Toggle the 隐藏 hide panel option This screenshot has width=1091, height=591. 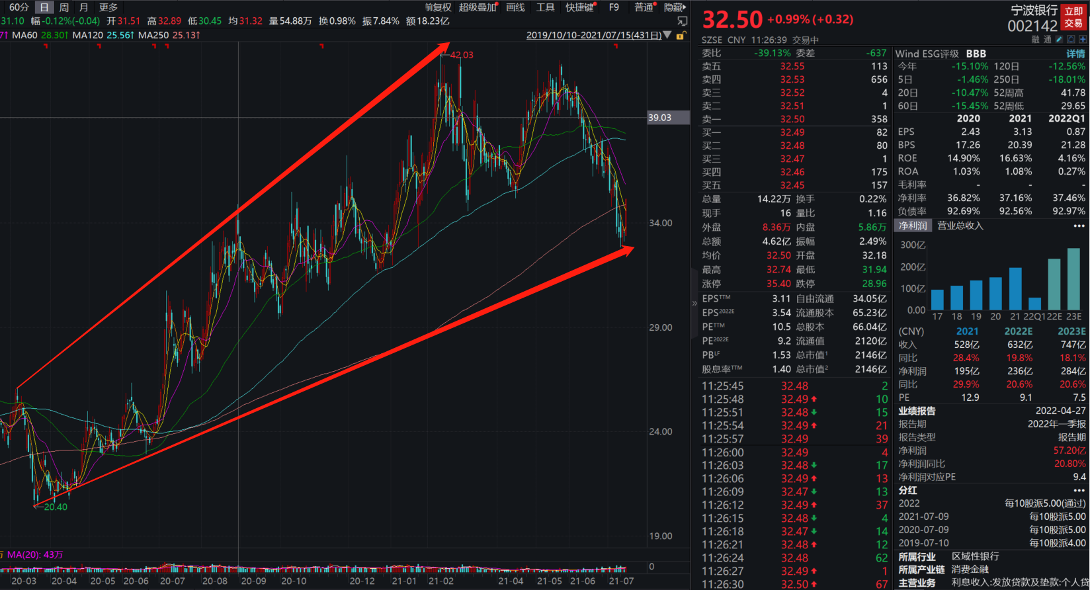(674, 7)
